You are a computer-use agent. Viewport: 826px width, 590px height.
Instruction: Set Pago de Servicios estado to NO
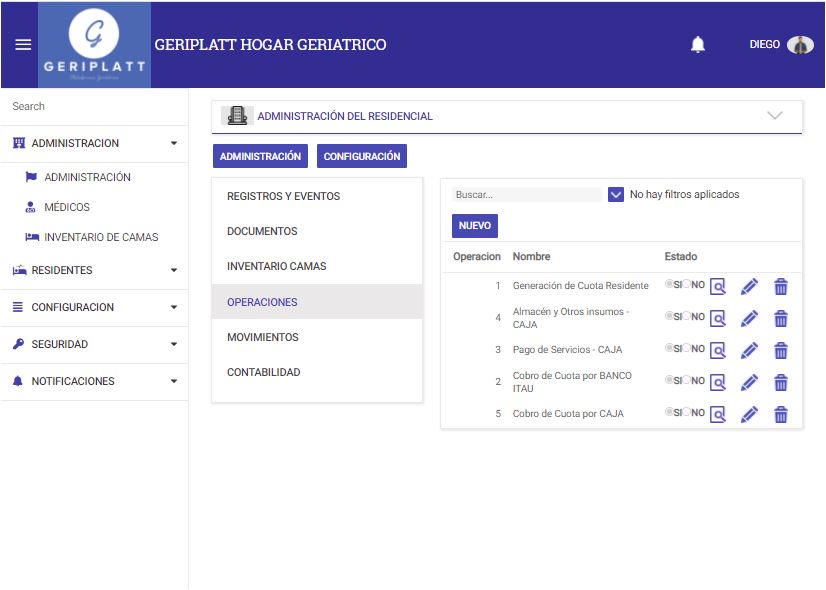686,348
